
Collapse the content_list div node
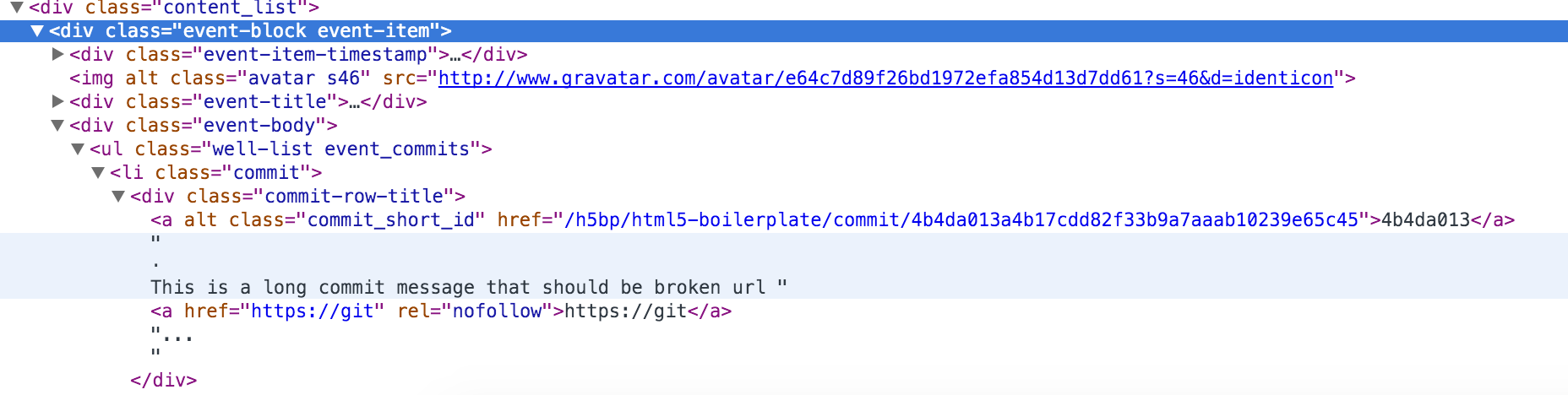pyautogui.click(x=16, y=8)
